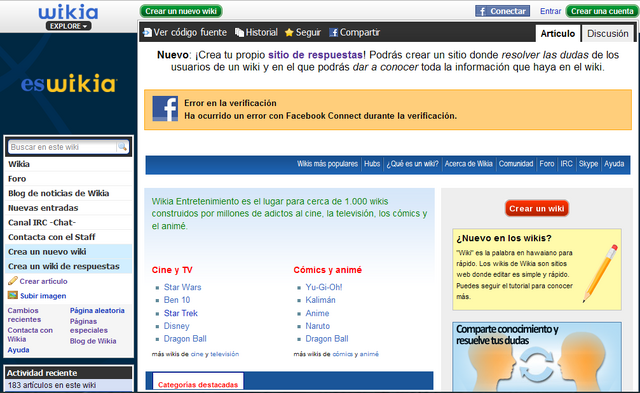Click the Entrar login link
The image size is (640, 393).
coord(550,11)
